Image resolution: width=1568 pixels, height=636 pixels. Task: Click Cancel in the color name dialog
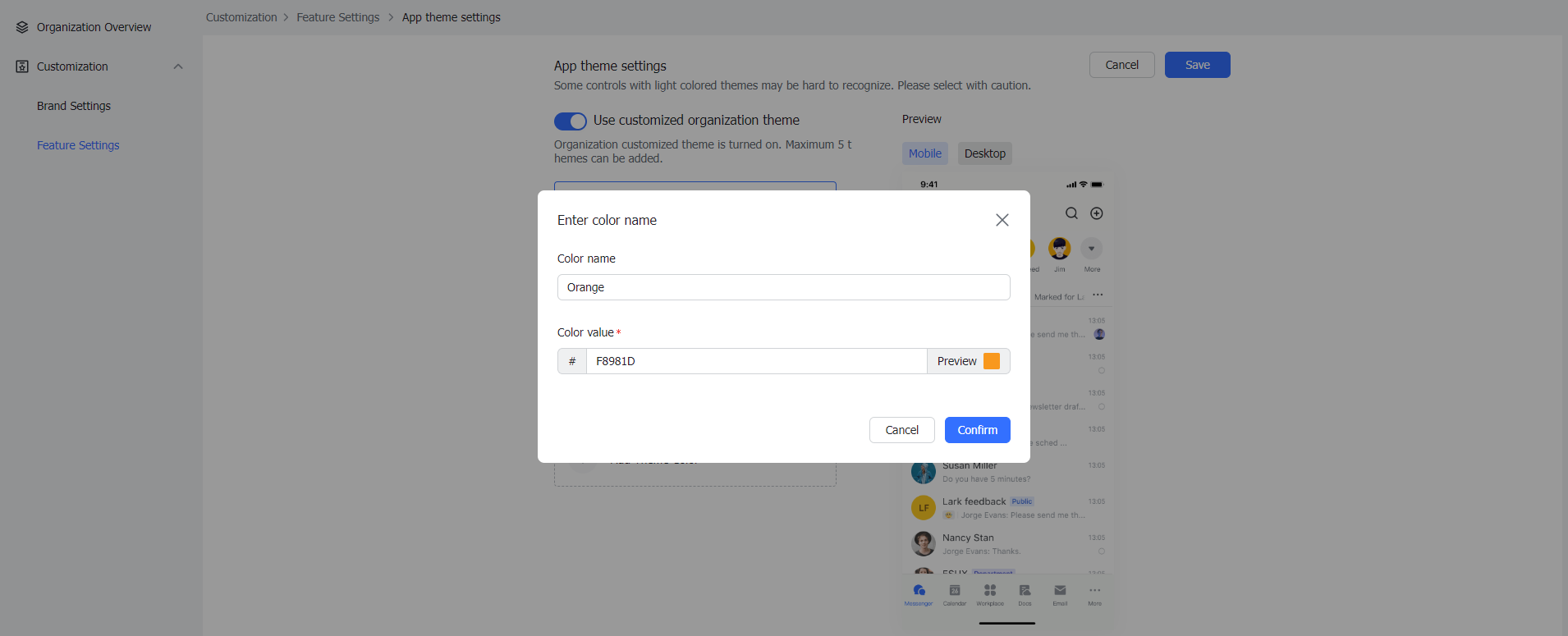click(902, 430)
